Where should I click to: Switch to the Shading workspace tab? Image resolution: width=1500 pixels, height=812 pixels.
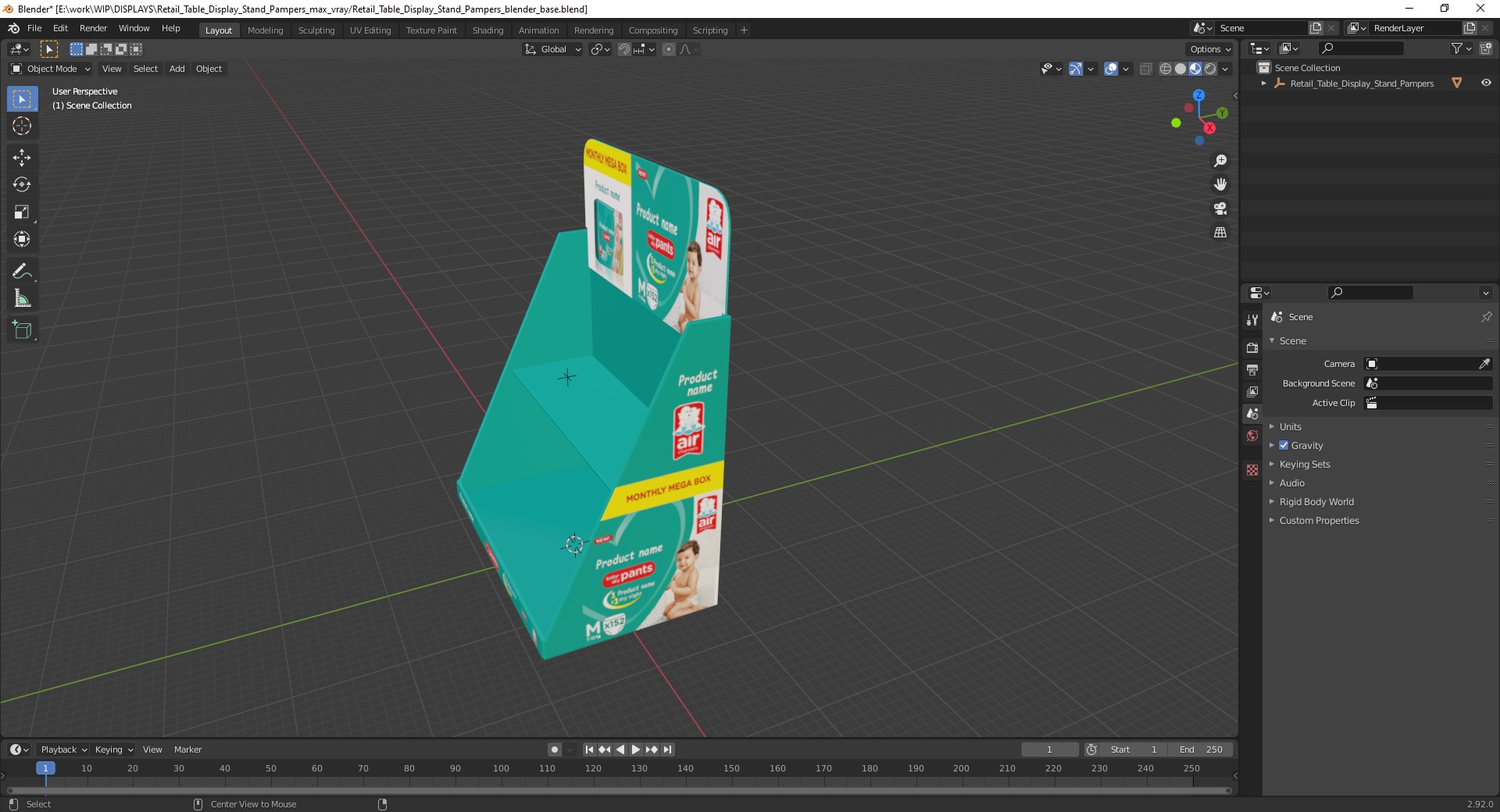tap(488, 30)
